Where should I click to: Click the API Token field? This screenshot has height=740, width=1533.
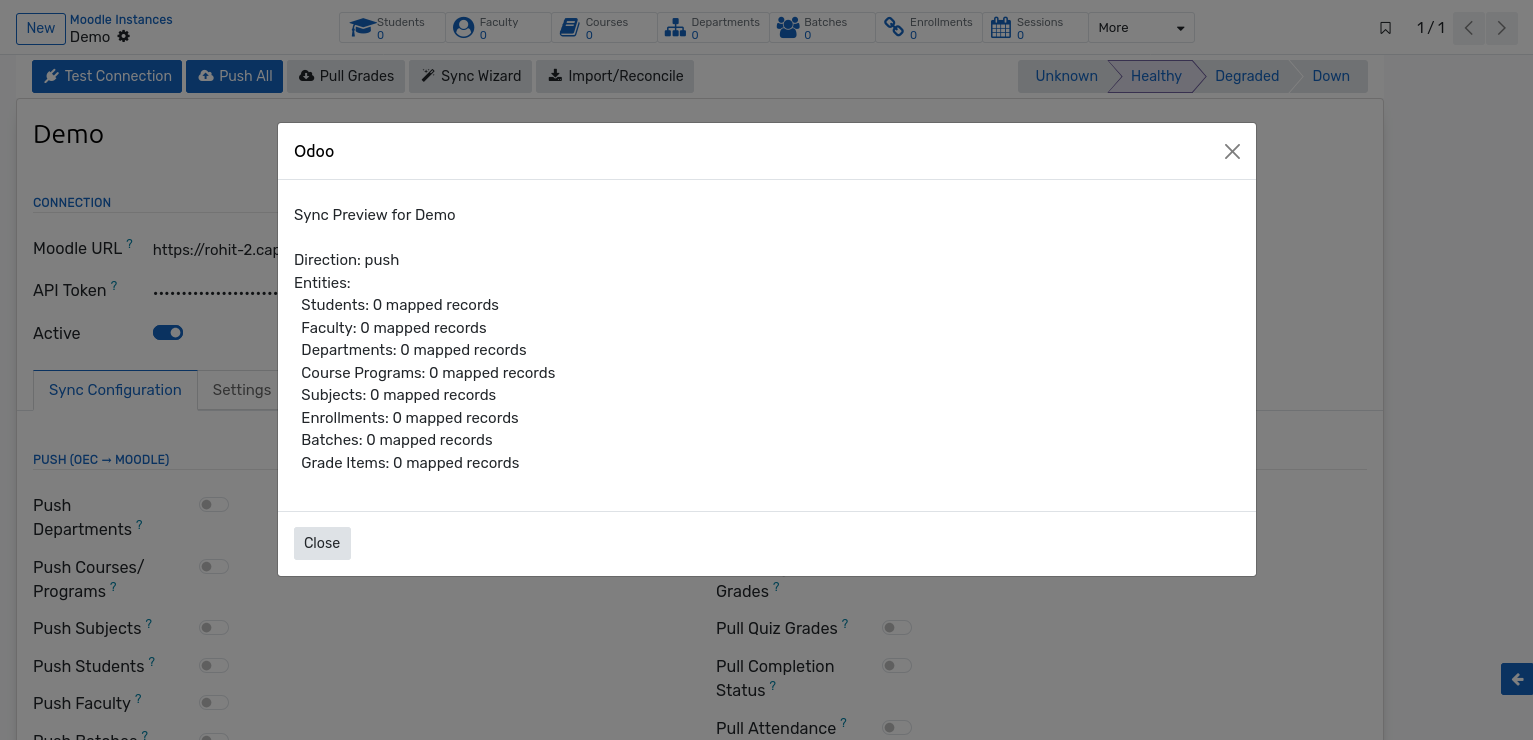click(x=215, y=291)
